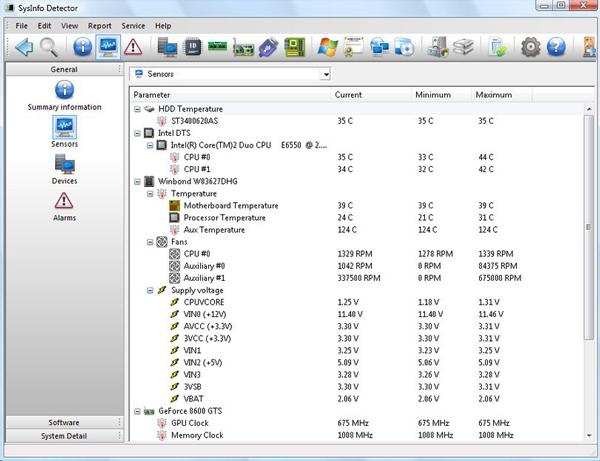This screenshot has width=600, height=461.
Task: Select the green memory module toolbar icon
Action: (x=217, y=47)
